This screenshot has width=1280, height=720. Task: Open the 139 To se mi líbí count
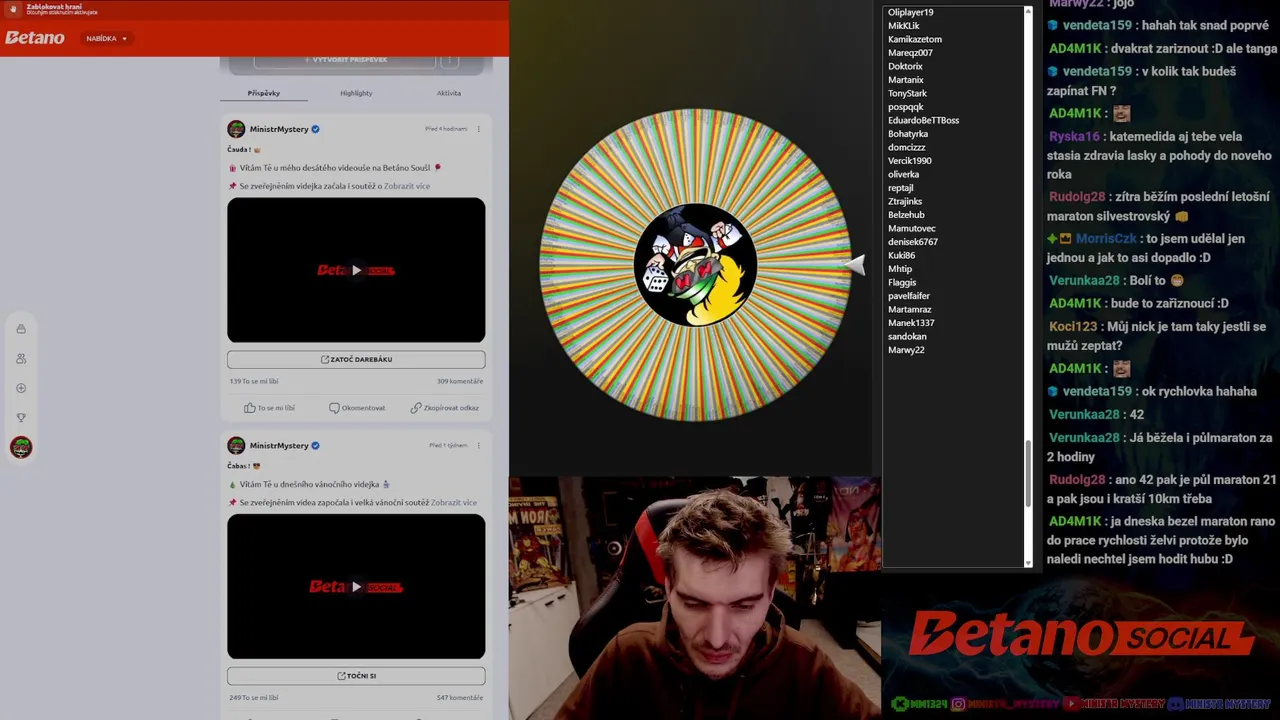click(254, 381)
